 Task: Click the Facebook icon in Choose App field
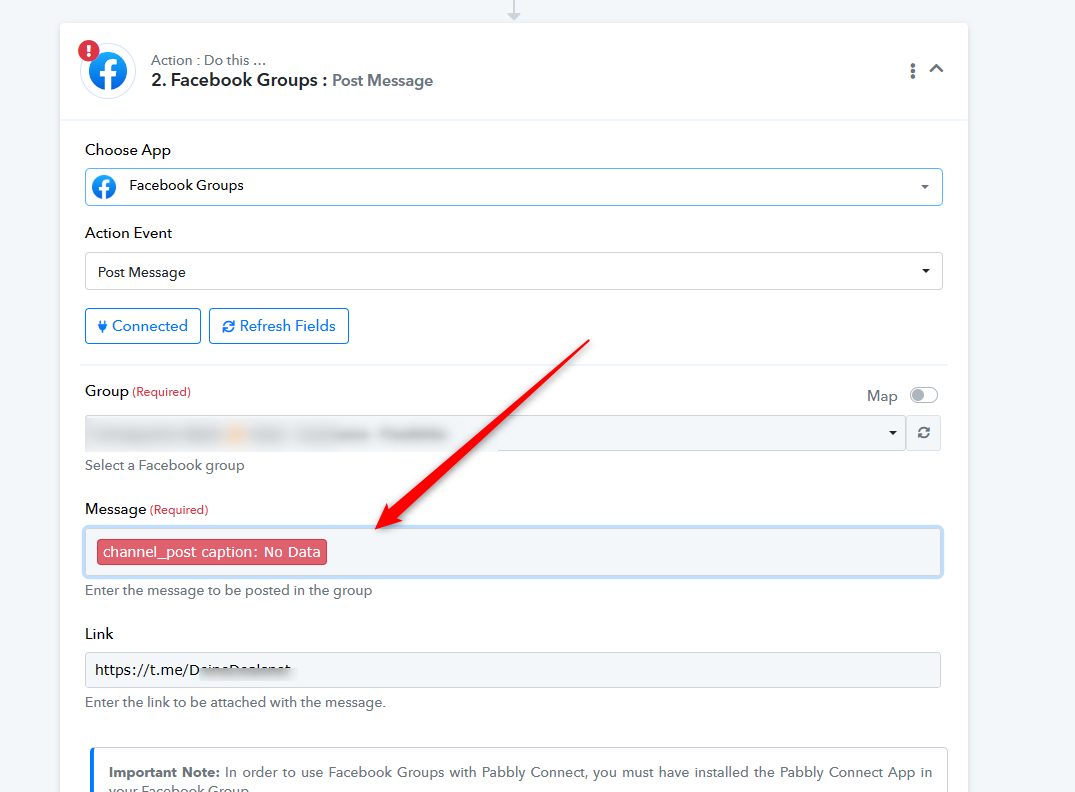point(104,187)
